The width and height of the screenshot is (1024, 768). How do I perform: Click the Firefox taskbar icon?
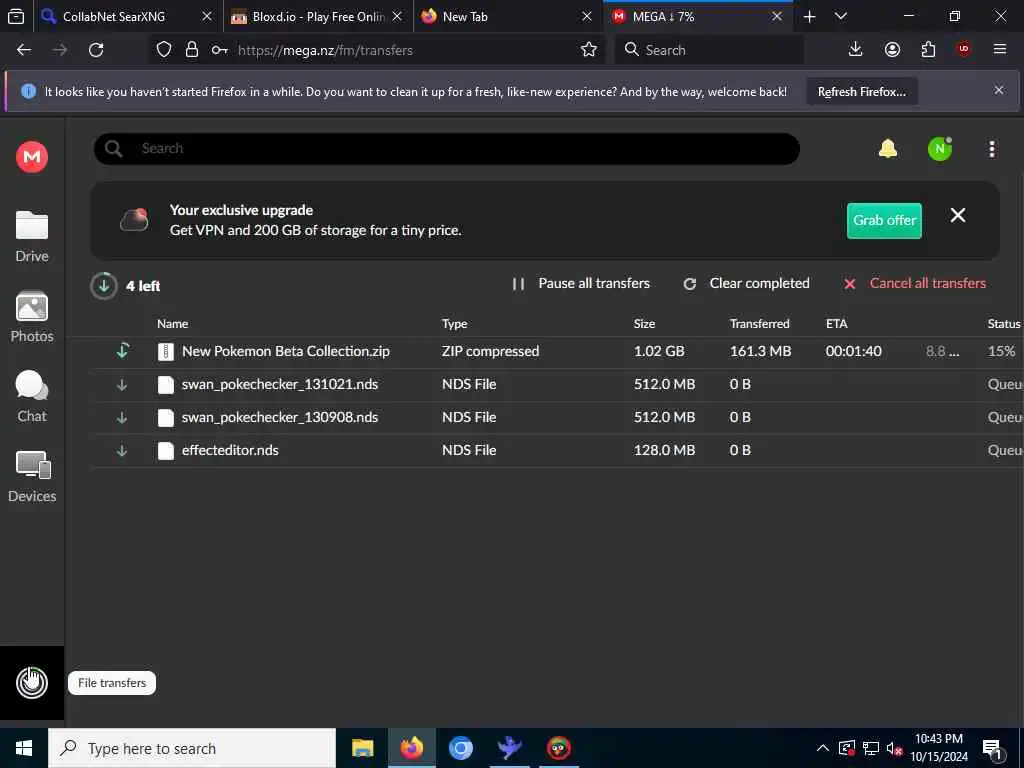(x=411, y=748)
